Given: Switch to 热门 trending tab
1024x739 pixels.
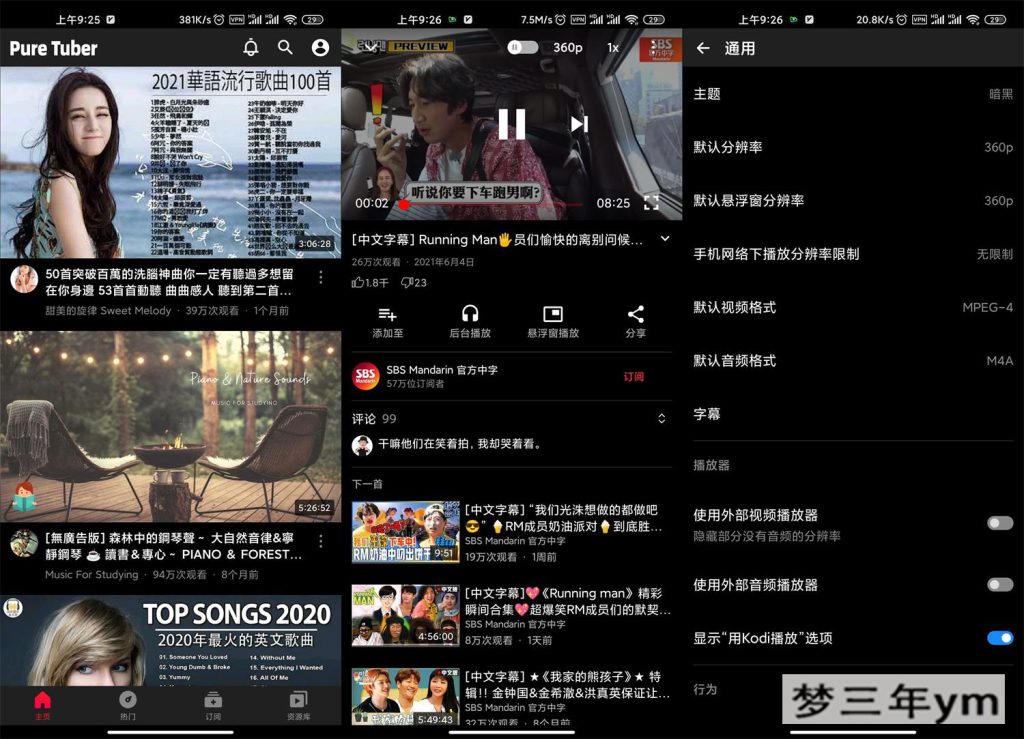Looking at the screenshot, I should click(x=128, y=706).
